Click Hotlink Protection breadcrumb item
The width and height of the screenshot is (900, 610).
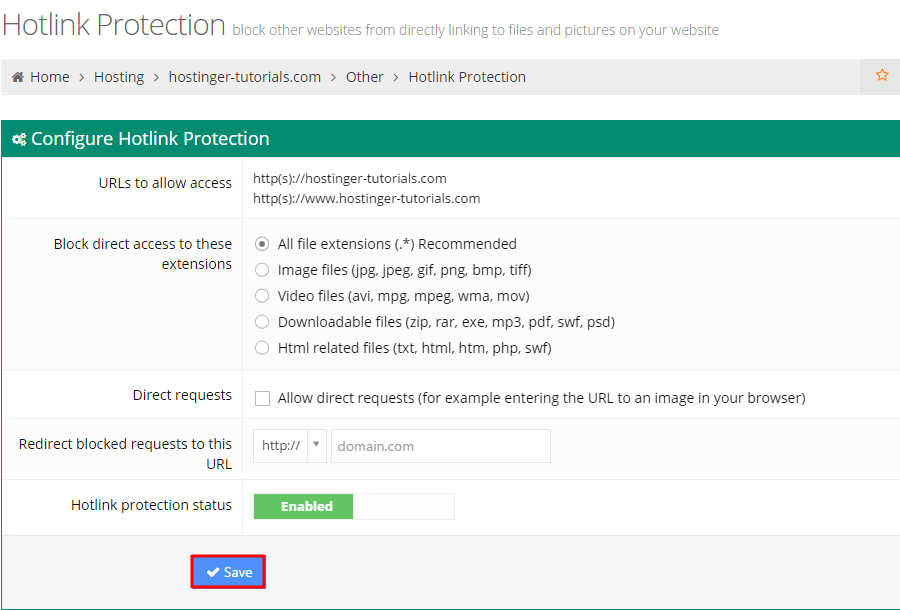[x=467, y=77]
